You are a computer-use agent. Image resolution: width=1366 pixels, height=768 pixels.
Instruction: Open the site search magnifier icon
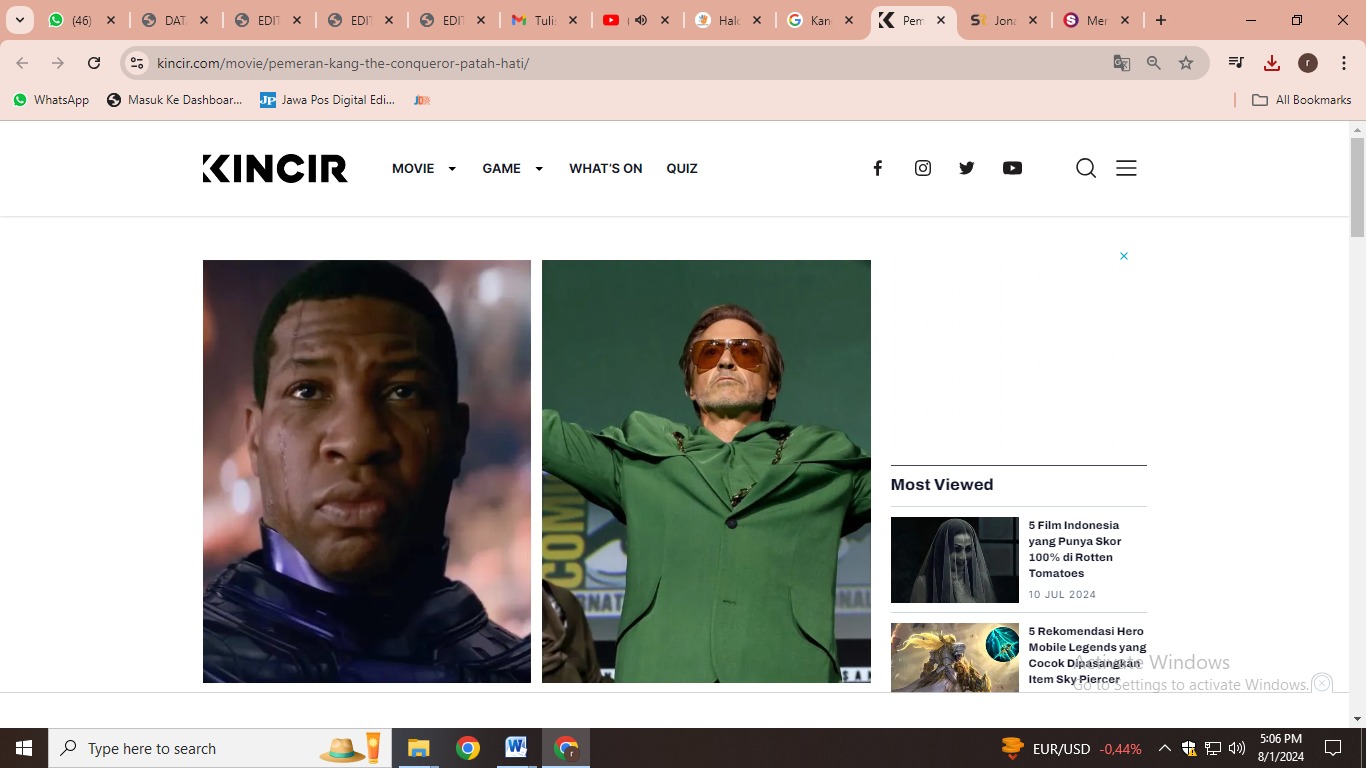[1085, 168]
